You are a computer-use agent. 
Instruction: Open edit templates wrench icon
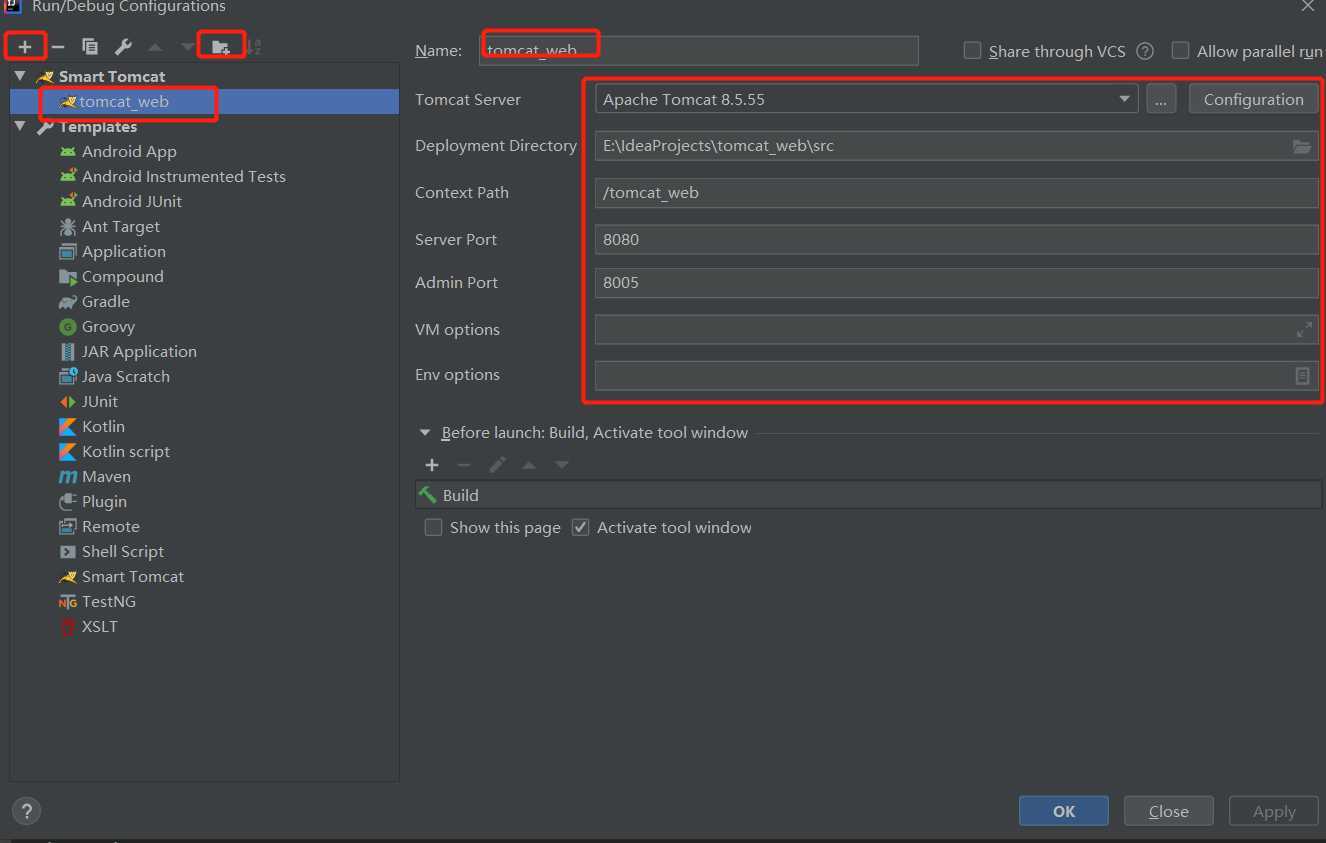123,47
